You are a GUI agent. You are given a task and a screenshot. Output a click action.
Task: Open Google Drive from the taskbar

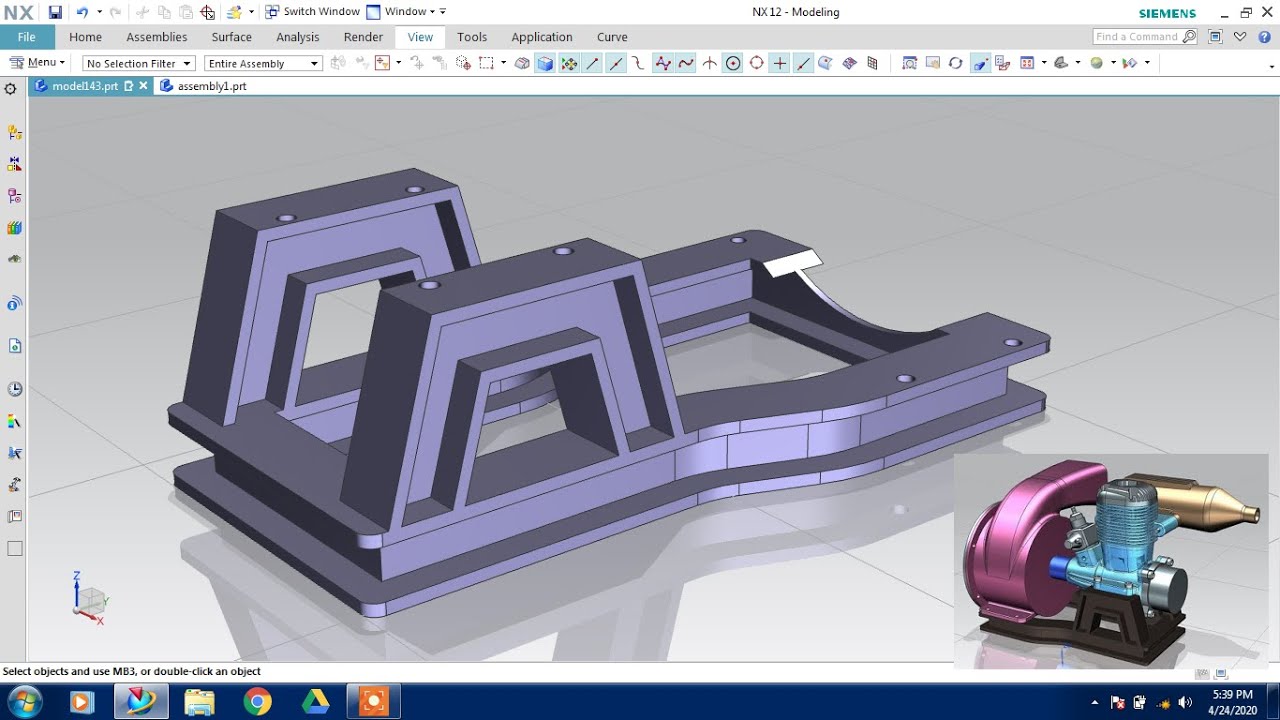click(315, 702)
